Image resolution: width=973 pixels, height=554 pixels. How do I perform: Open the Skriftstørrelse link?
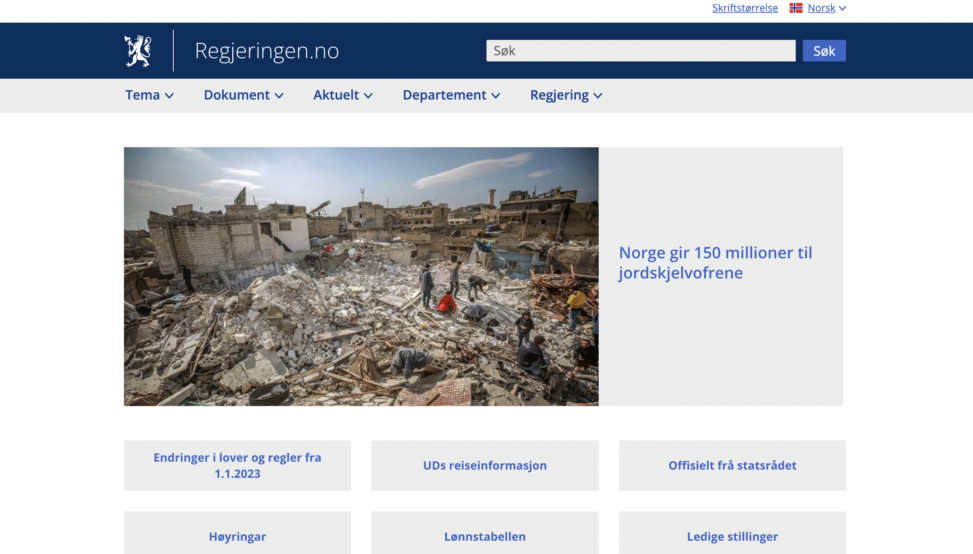click(x=745, y=8)
